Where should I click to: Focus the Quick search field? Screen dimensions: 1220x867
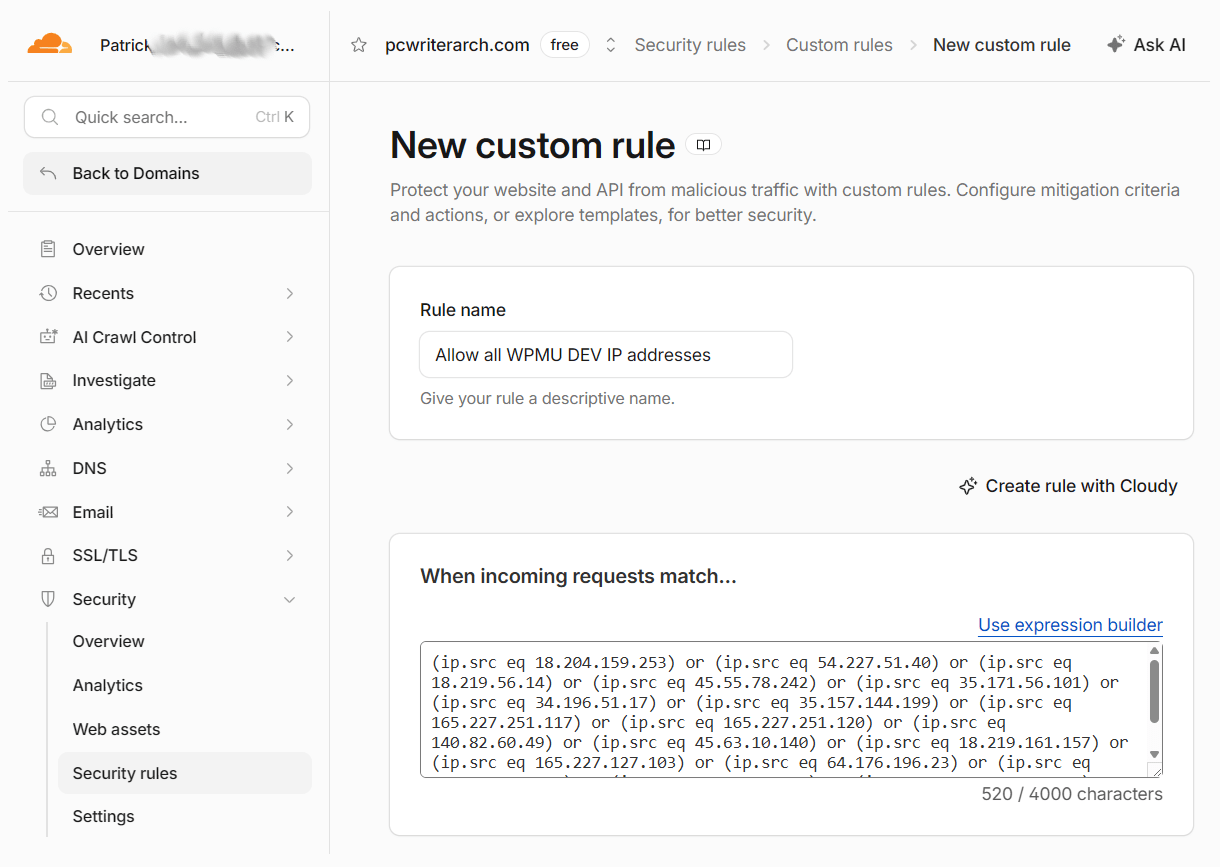[x=167, y=117]
